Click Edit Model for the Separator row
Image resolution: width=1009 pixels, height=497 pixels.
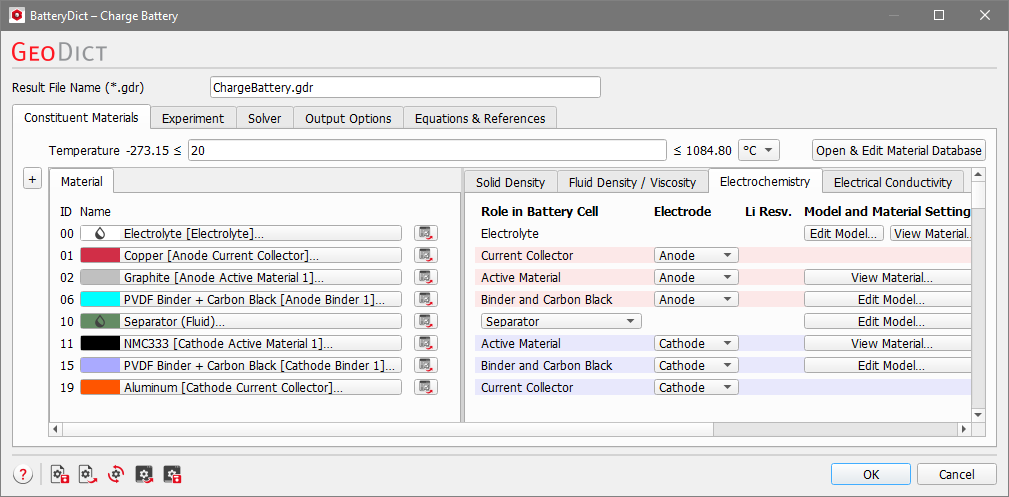pyautogui.click(x=887, y=321)
